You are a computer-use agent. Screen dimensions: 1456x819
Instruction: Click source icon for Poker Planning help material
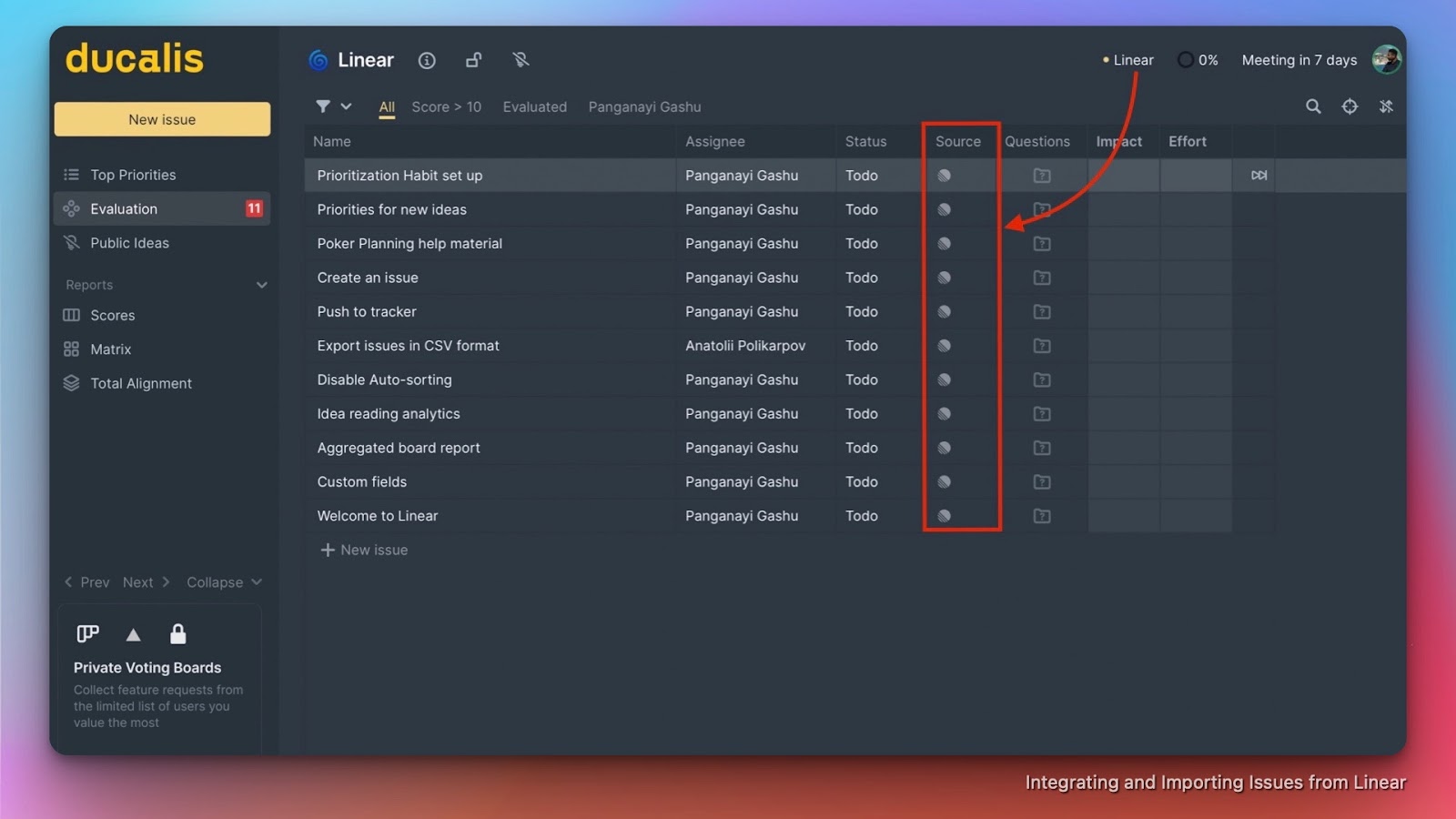945,244
